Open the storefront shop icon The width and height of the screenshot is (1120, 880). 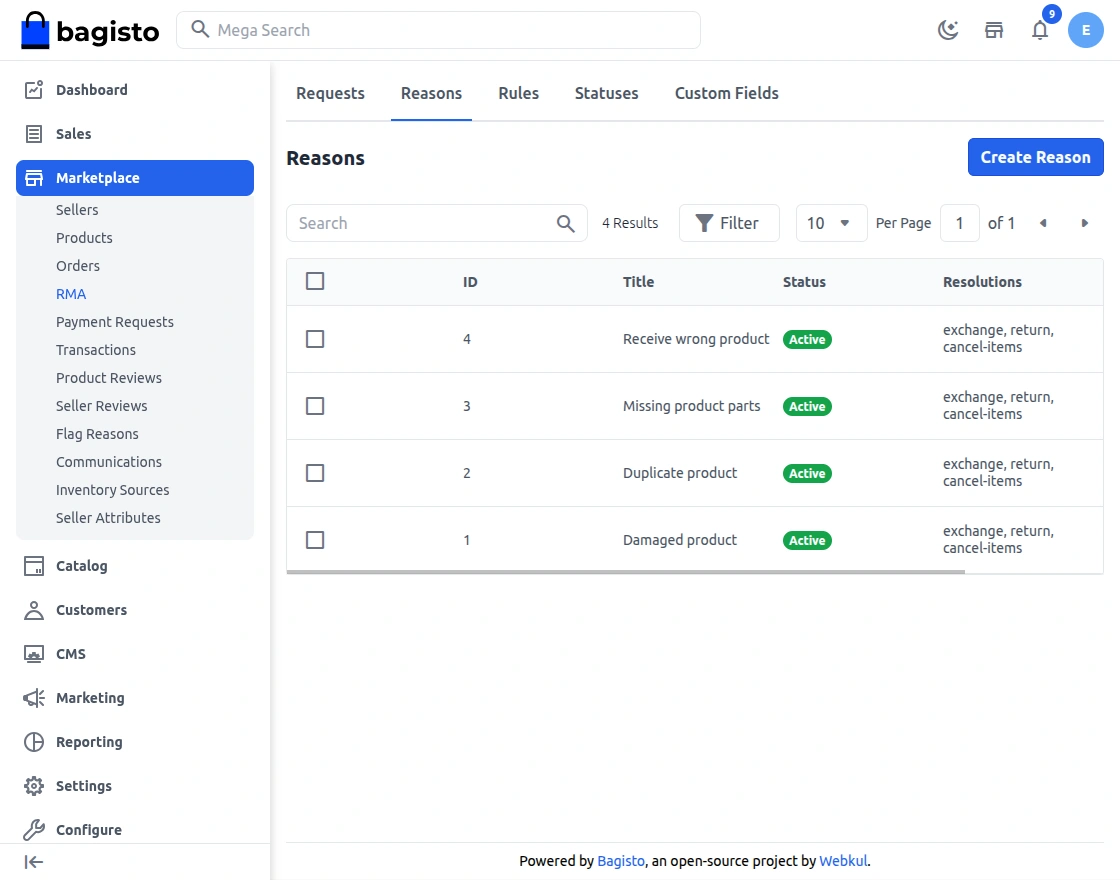point(994,30)
